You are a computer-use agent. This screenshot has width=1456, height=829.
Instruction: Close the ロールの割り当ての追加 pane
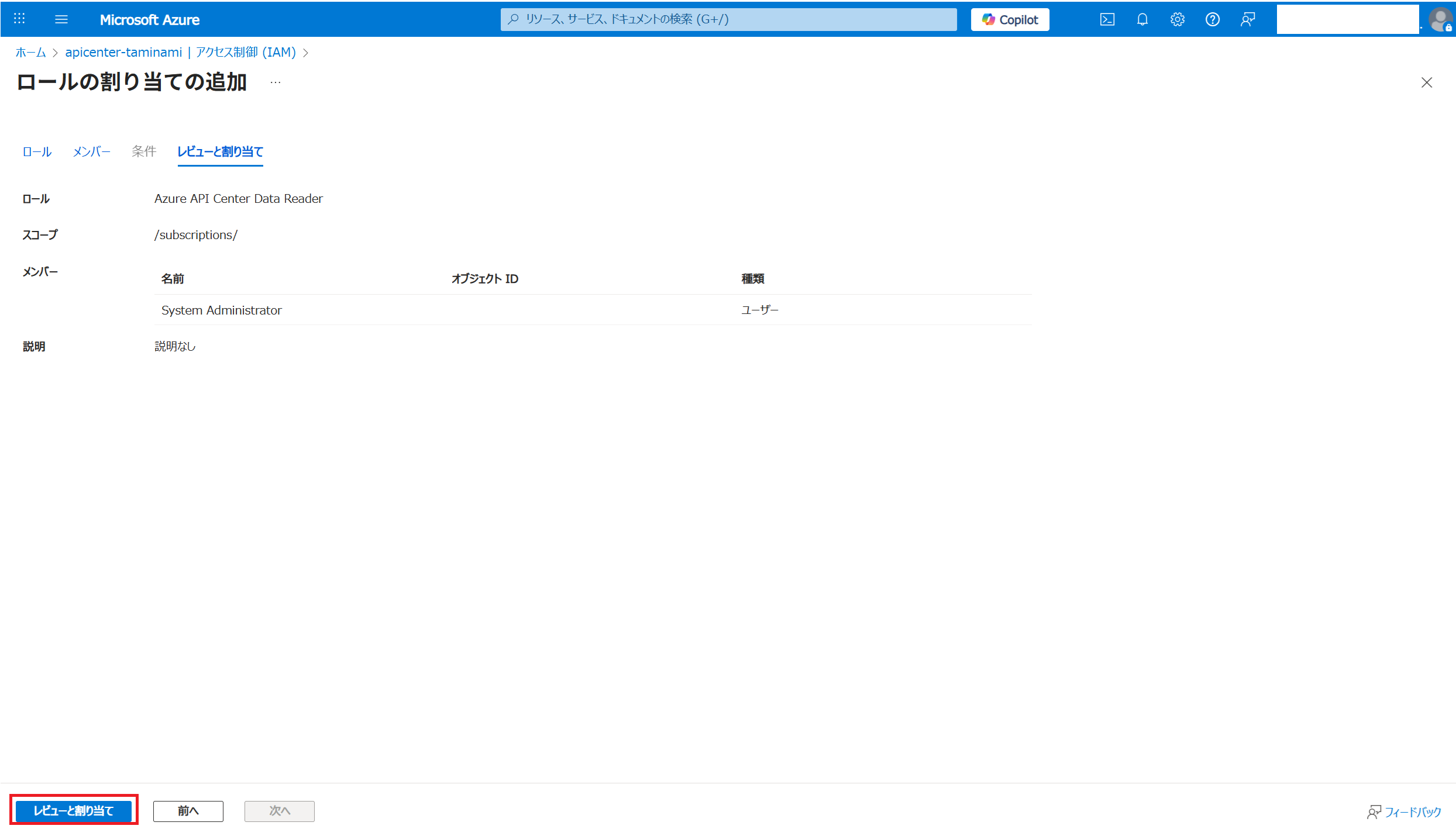pos(1426,82)
